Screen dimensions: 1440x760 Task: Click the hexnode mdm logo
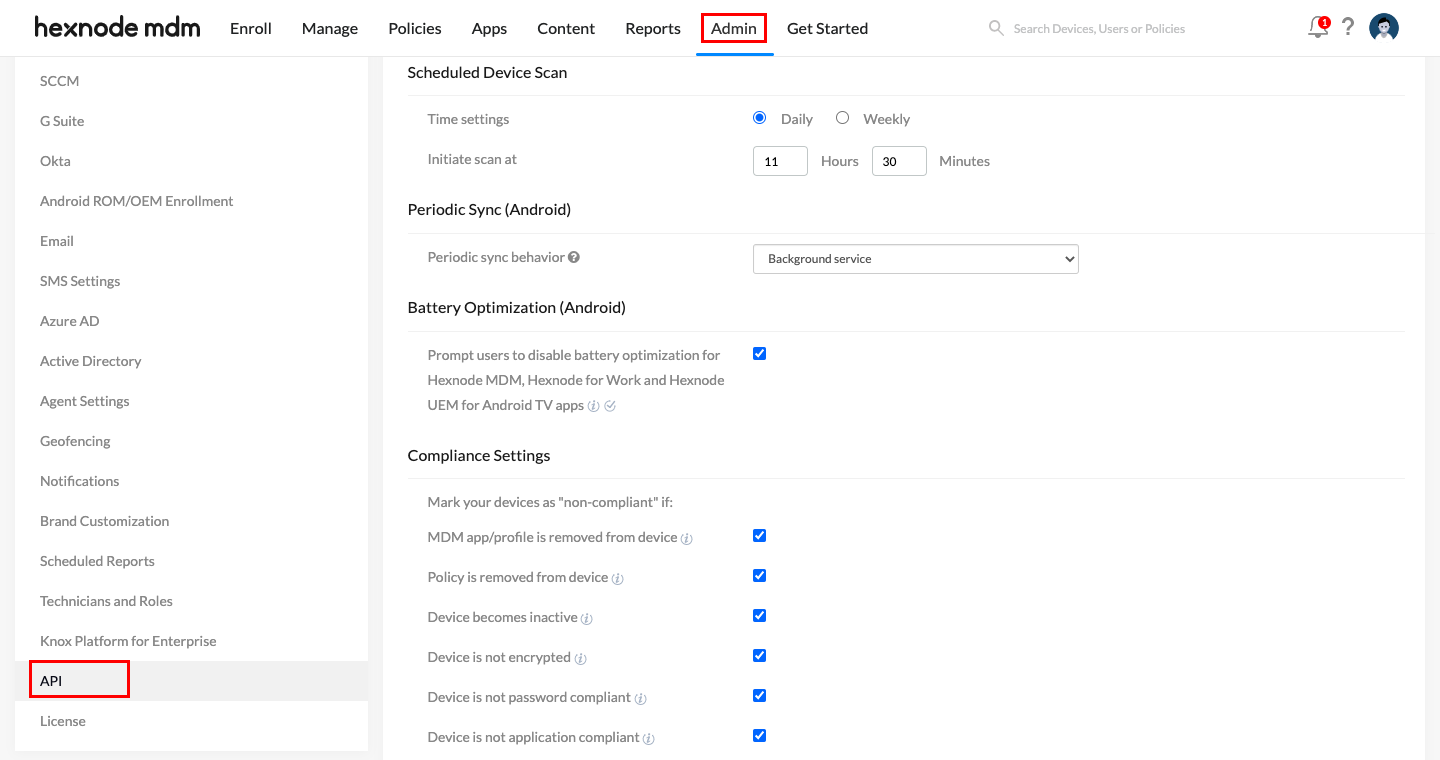(117, 28)
